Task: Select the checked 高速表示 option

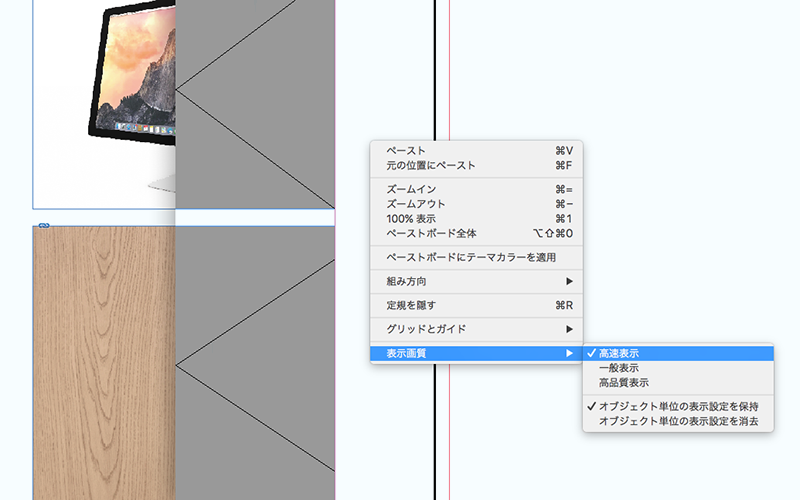Action: 678,353
